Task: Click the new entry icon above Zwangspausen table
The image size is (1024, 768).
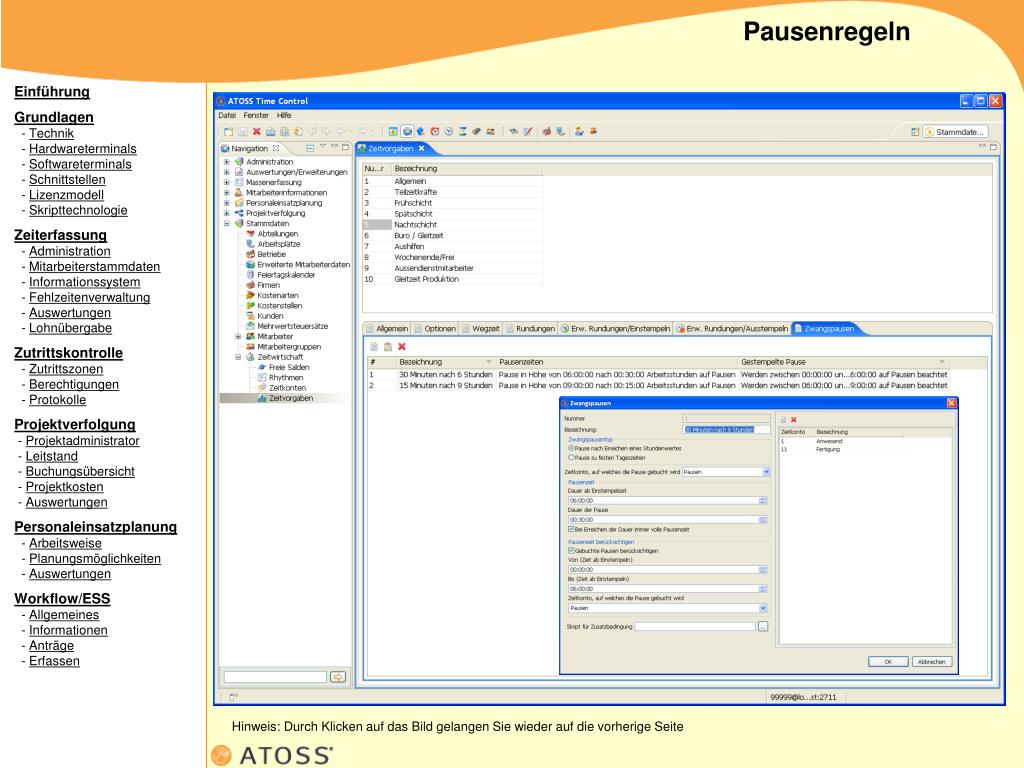Action: [374, 347]
